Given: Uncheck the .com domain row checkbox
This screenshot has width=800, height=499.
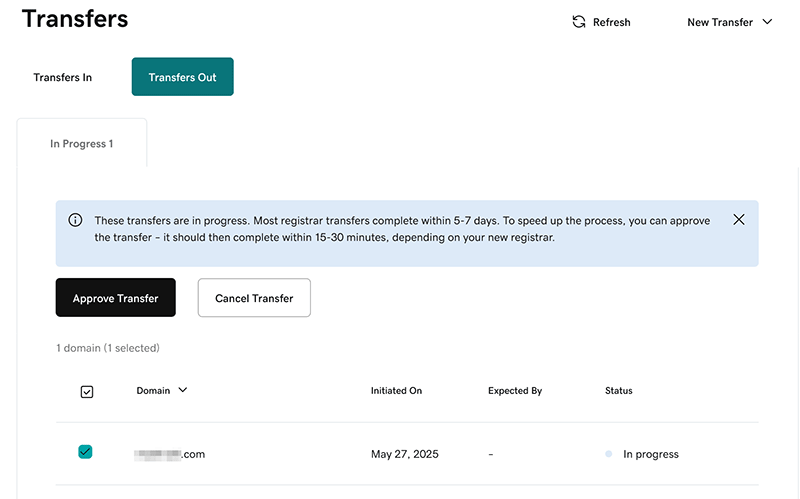Looking at the screenshot, I should click(85, 452).
